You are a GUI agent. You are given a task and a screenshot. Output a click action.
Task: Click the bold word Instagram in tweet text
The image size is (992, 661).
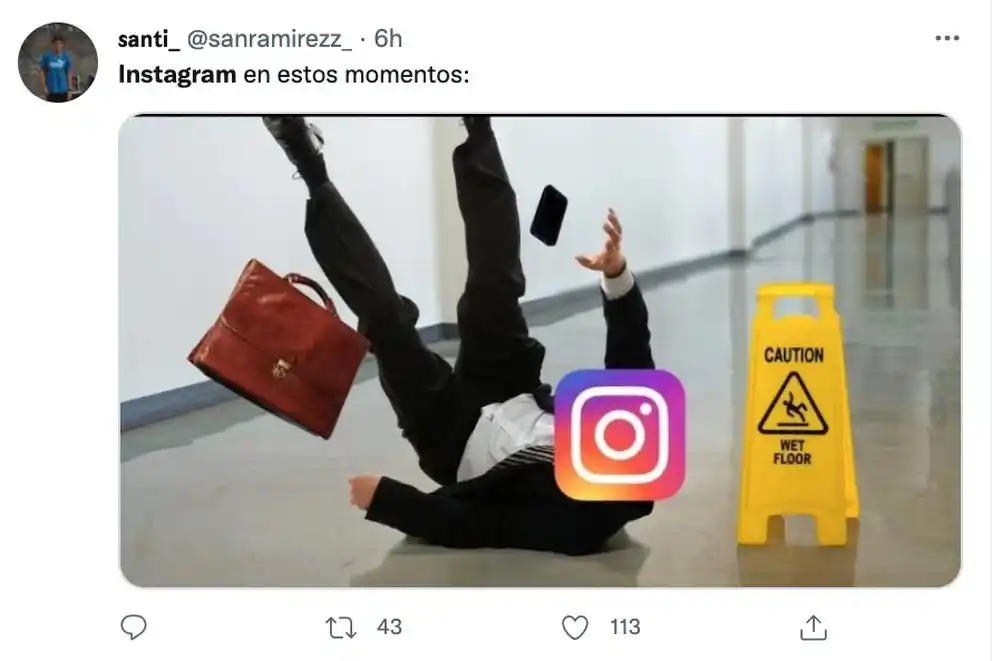177,74
